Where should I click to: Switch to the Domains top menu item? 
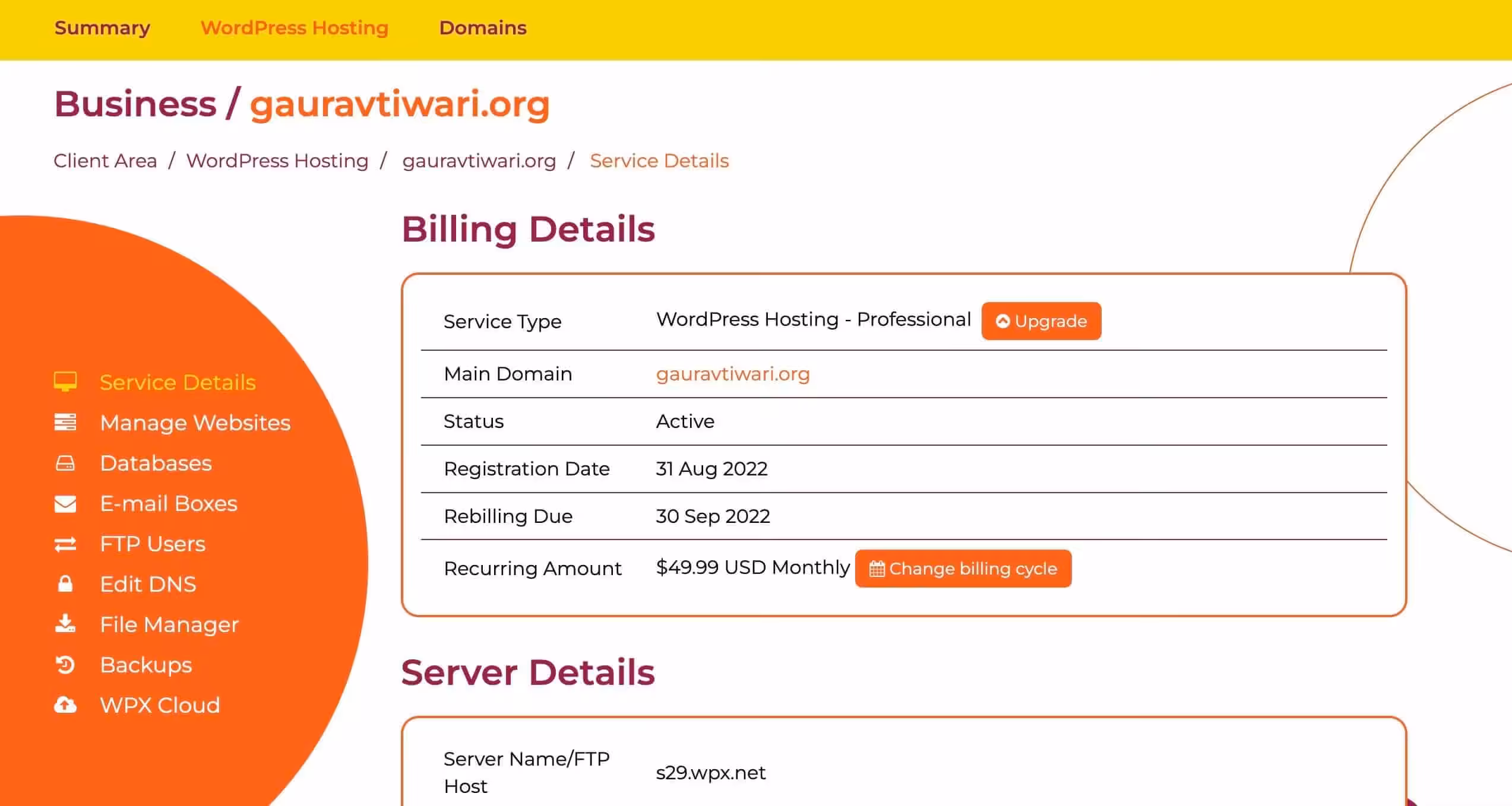click(482, 28)
